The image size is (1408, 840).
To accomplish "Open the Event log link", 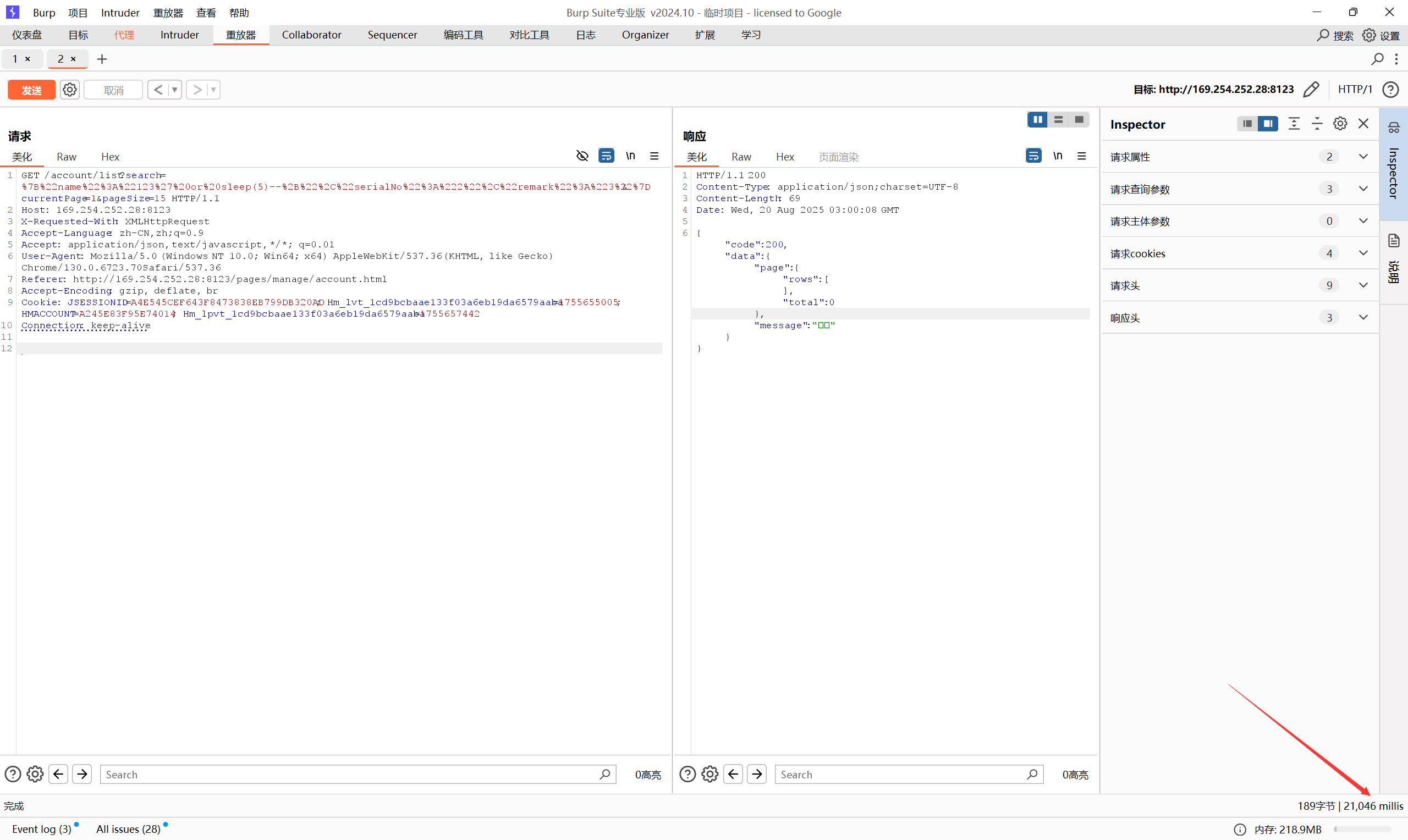I will (41, 828).
